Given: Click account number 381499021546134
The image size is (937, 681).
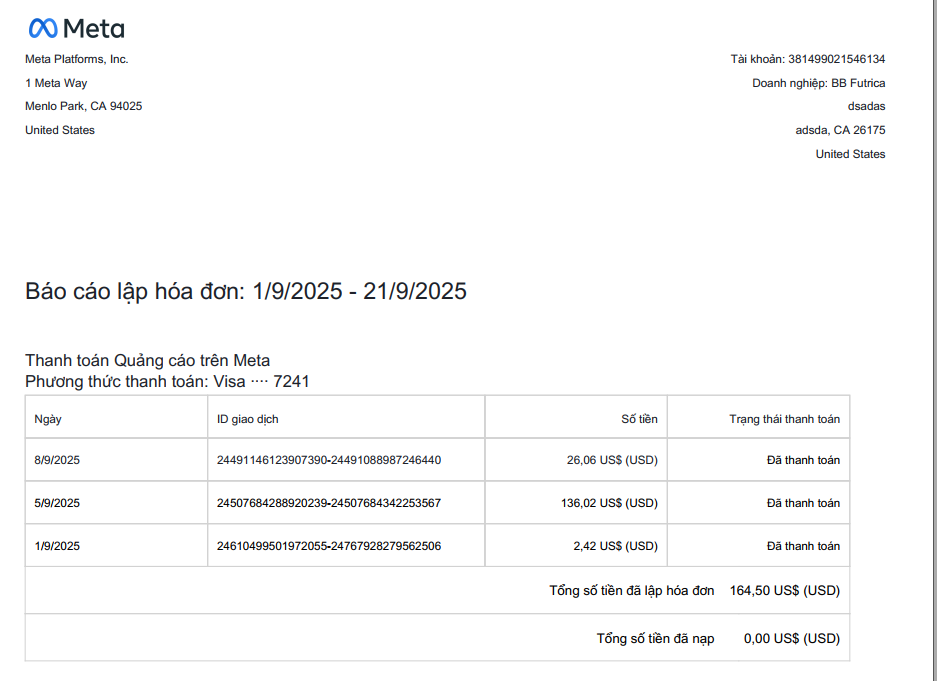Looking at the screenshot, I should [x=837, y=59].
